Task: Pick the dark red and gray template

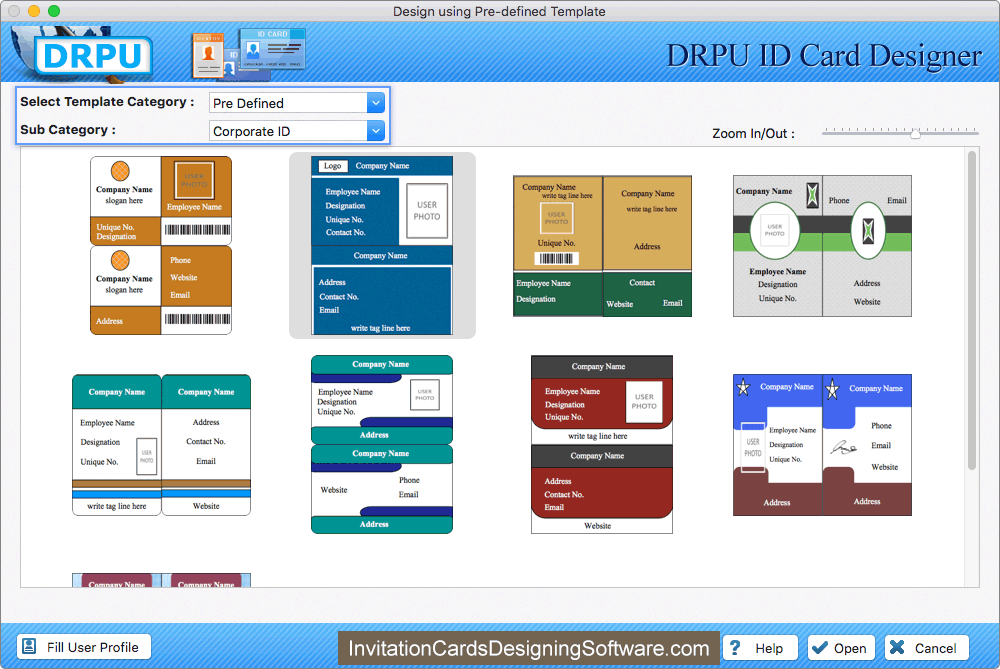Action: point(602,445)
